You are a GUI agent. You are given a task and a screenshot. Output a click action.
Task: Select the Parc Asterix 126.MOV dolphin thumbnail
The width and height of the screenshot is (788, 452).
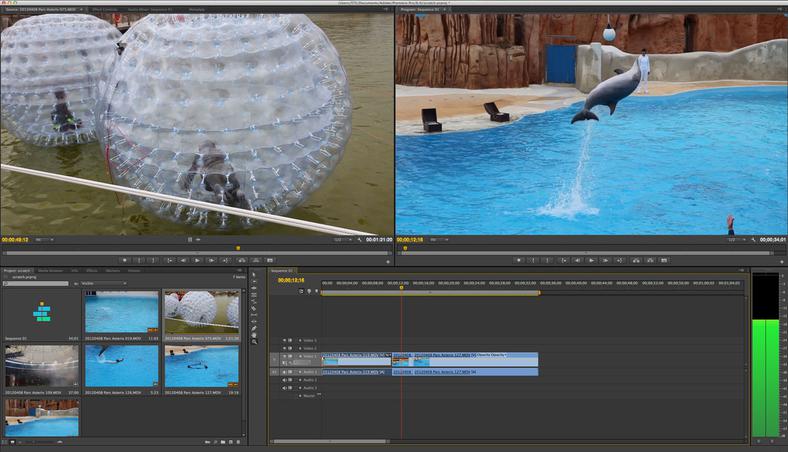coord(122,365)
